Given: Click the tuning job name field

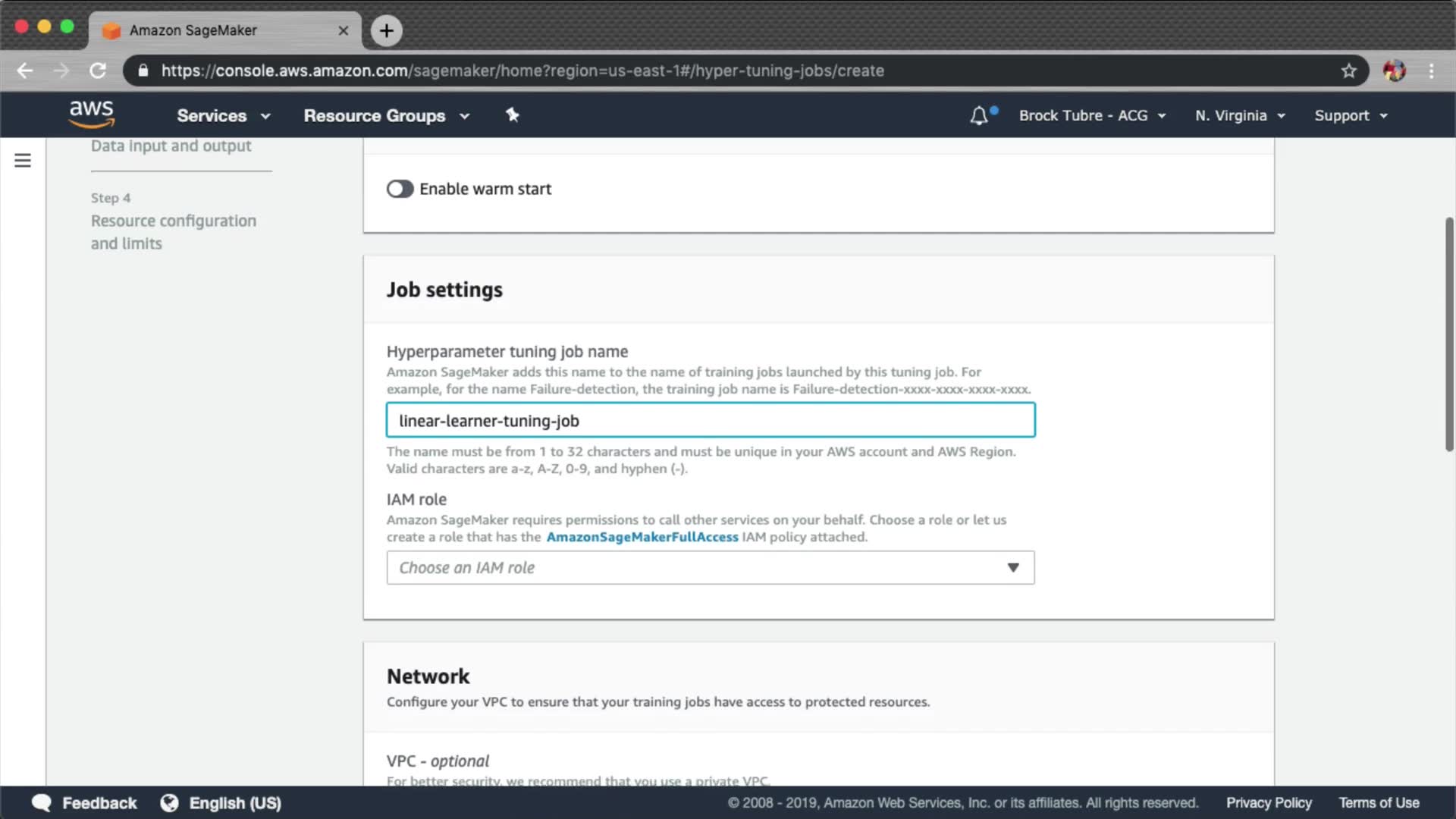Looking at the screenshot, I should [710, 420].
